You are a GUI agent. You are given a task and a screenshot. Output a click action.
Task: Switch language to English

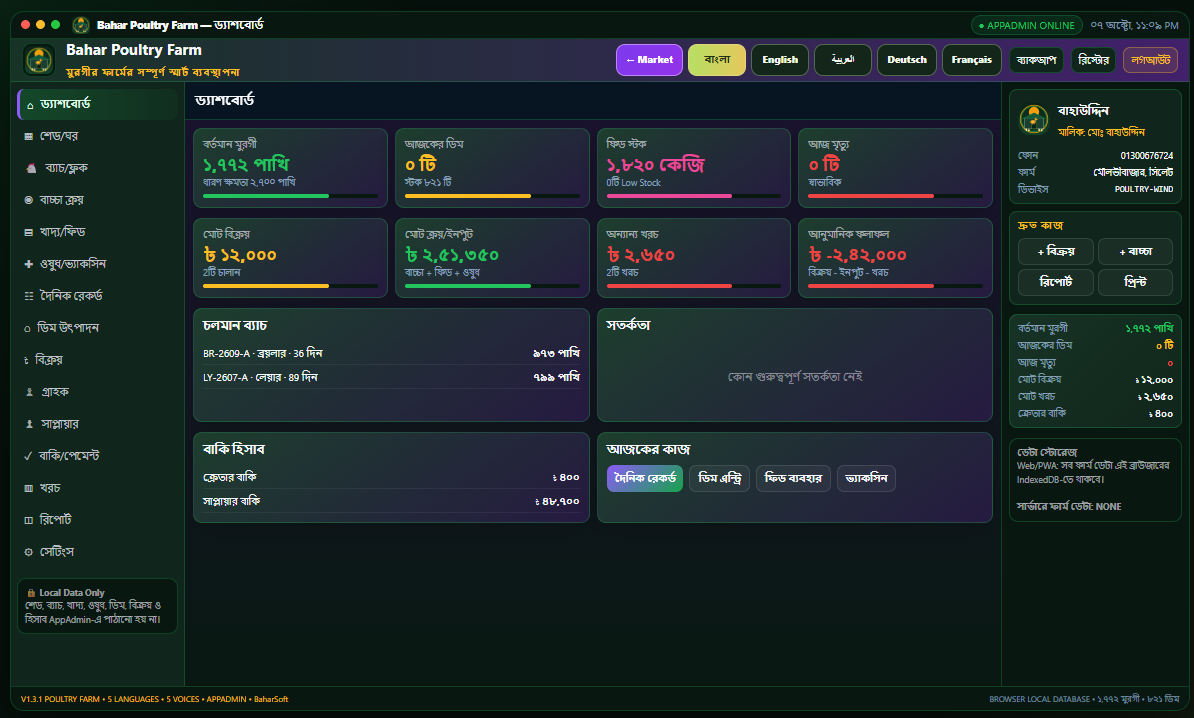point(780,60)
